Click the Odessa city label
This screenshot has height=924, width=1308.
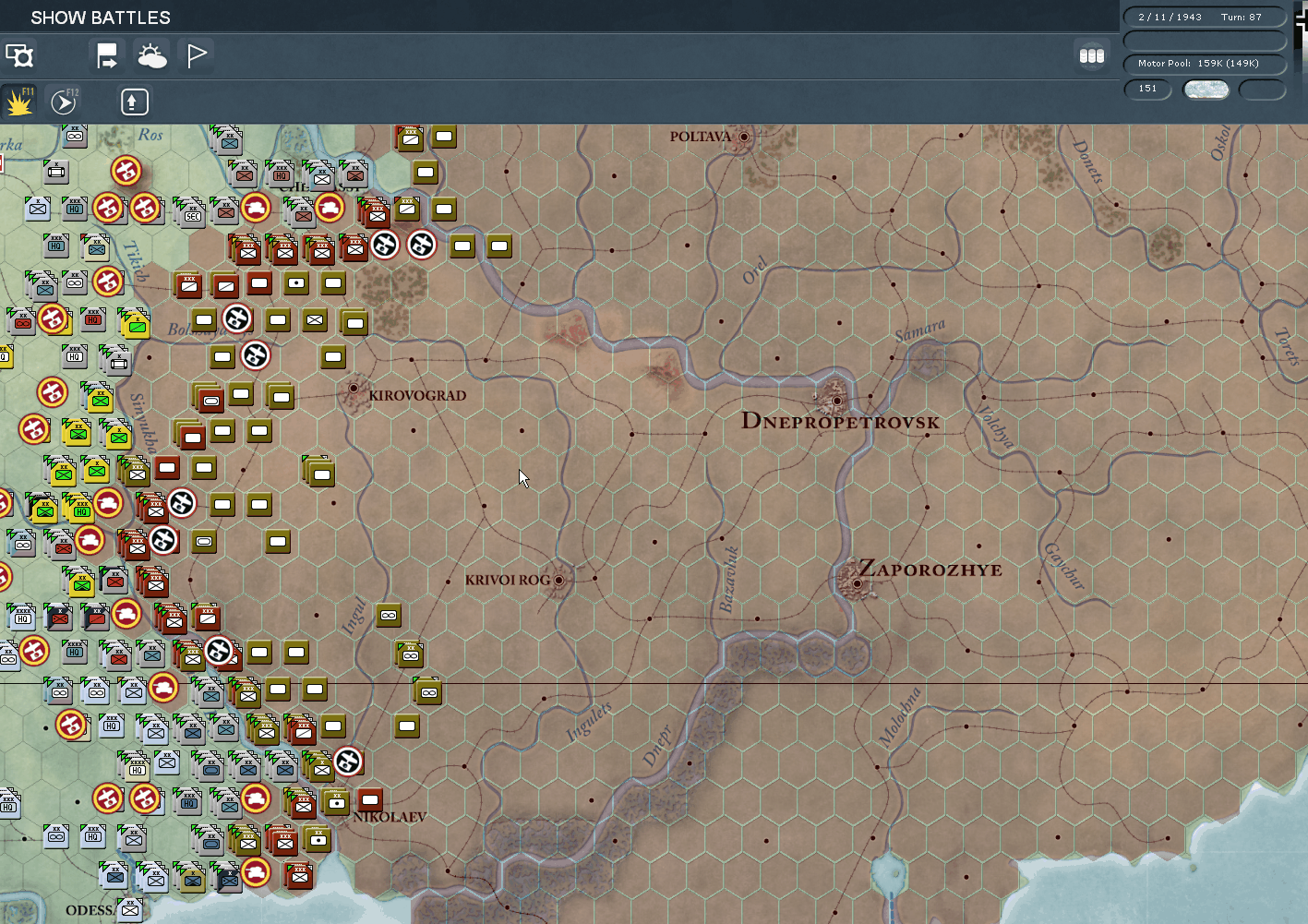pyautogui.click(x=89, y=910)
